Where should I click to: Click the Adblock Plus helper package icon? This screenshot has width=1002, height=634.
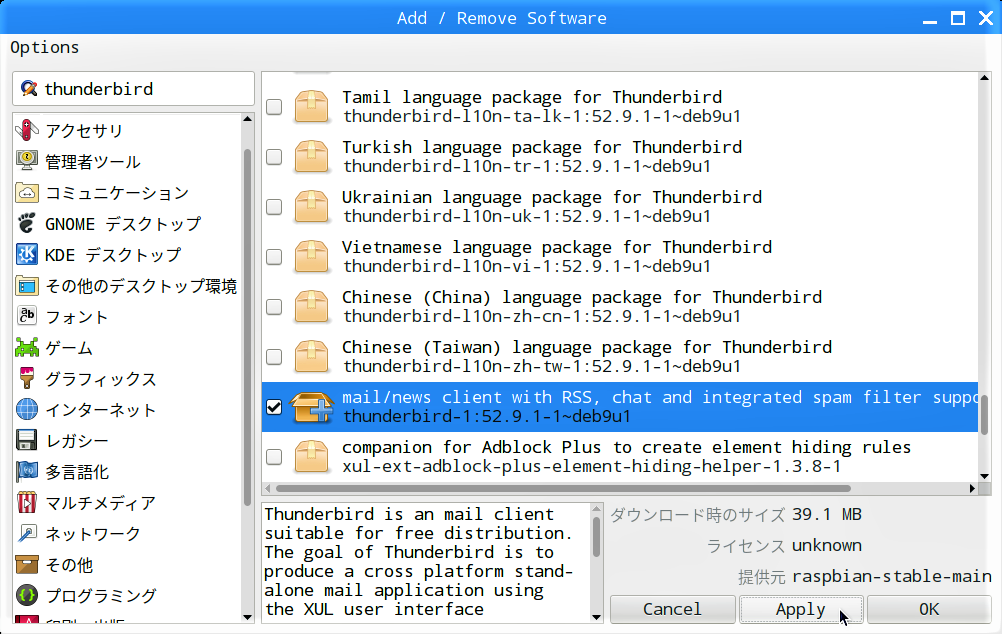[x=311, y=457]
